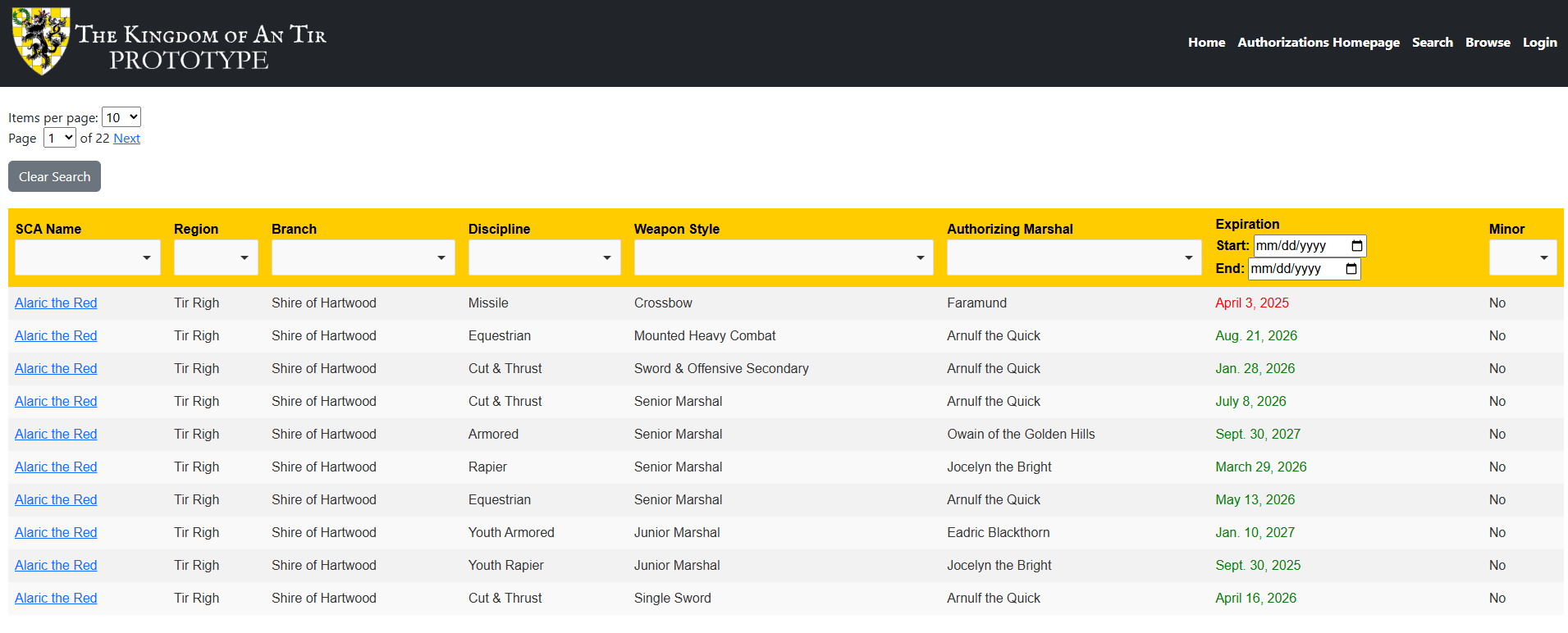Expand the Minor filter dropdown
Image resolution: width=1568 pixels, height=633 pixels.
(x=1522, y=257)
